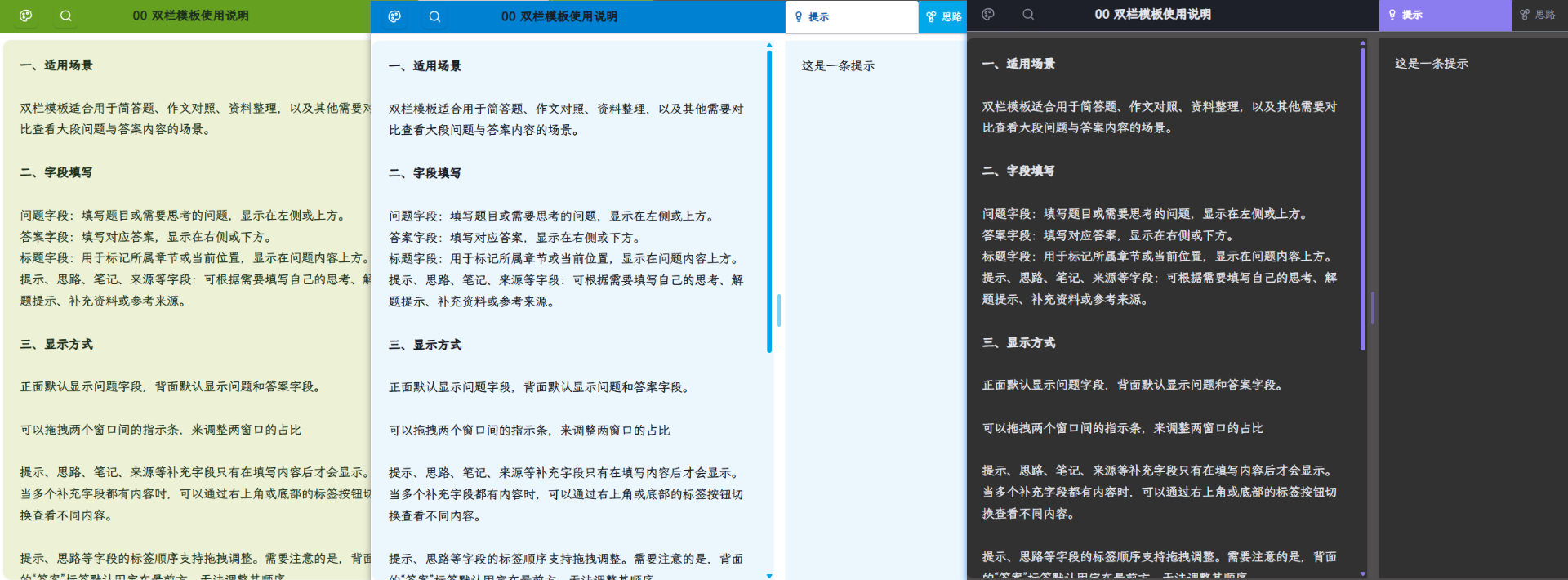The image size is (1568, 580).
Task: Click heading 二、字段填写 in dark panel
Action: point(1018,171)
